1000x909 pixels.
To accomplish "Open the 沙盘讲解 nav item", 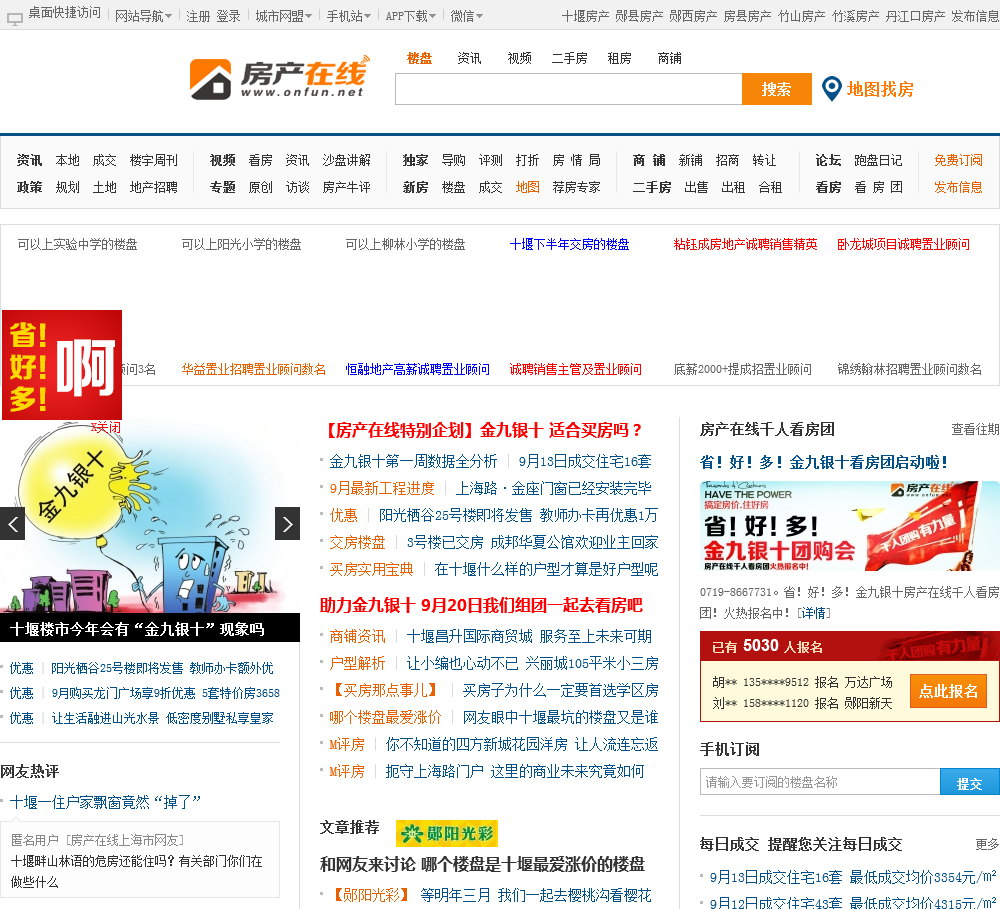I will [x=346, y=160].
